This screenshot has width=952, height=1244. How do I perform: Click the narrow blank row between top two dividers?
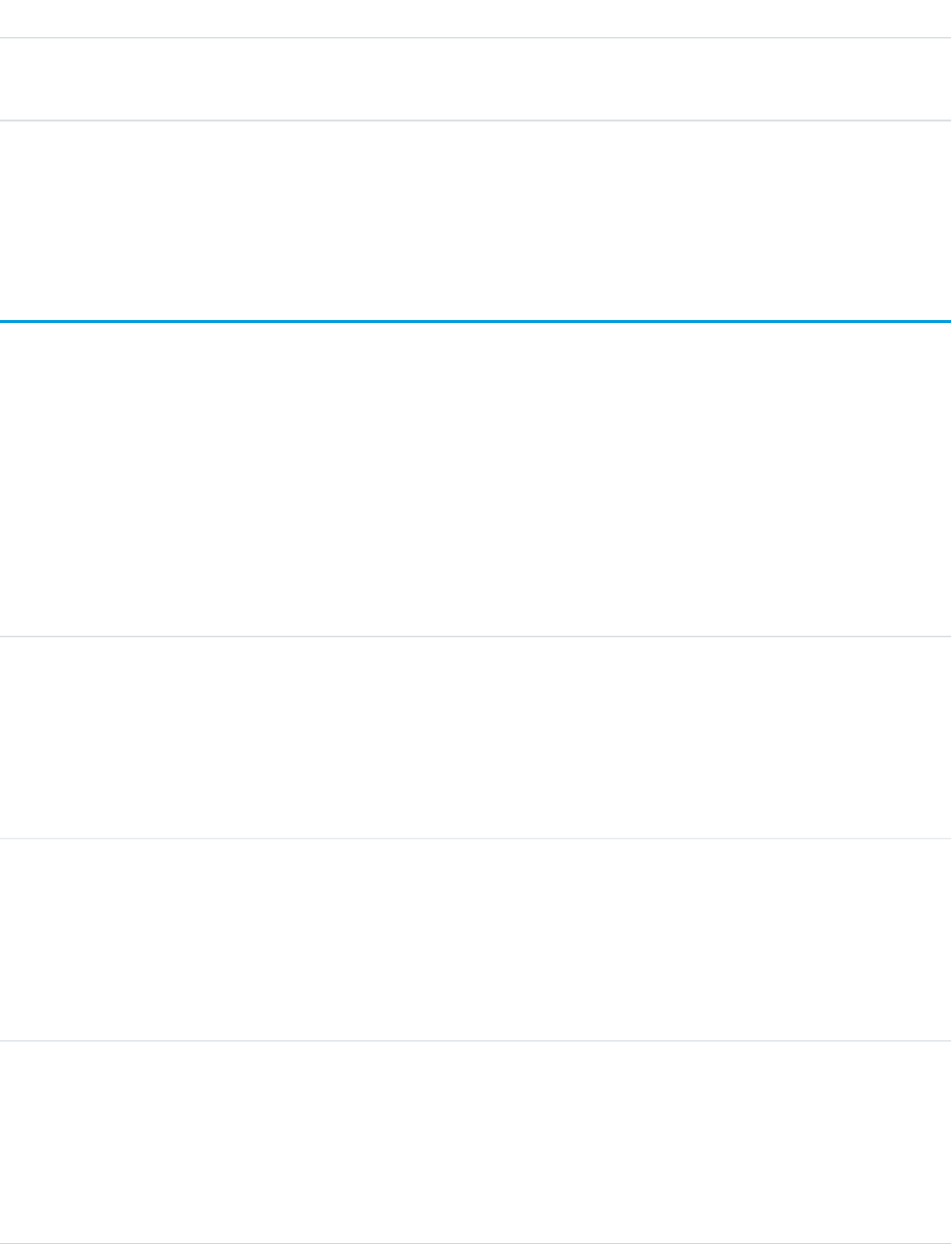click(x=476, y=79)
